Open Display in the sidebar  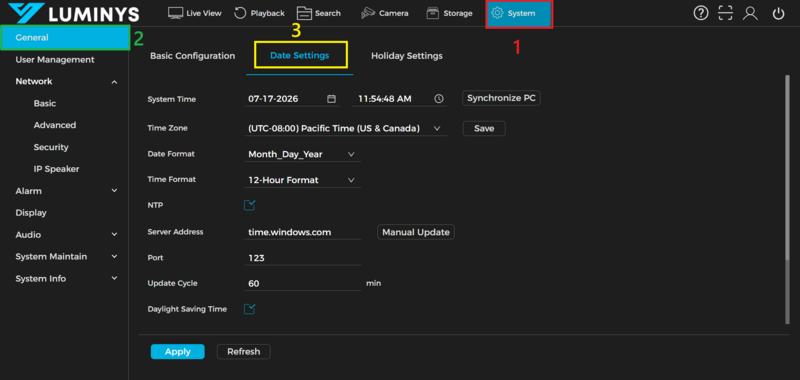click(31, 213)
